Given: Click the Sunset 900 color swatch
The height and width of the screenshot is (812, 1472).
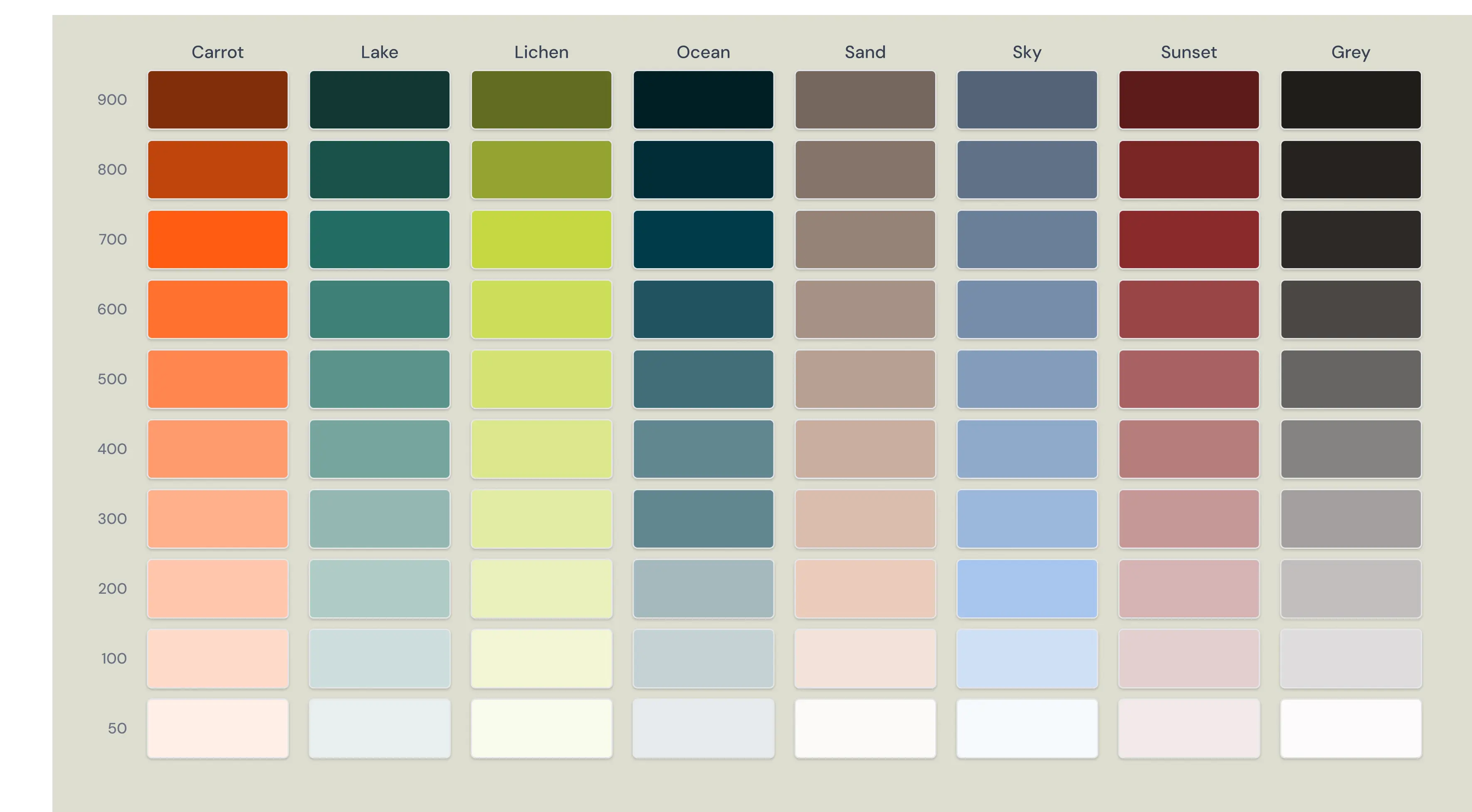Looking at the screenshot, I should point(1188,100).
